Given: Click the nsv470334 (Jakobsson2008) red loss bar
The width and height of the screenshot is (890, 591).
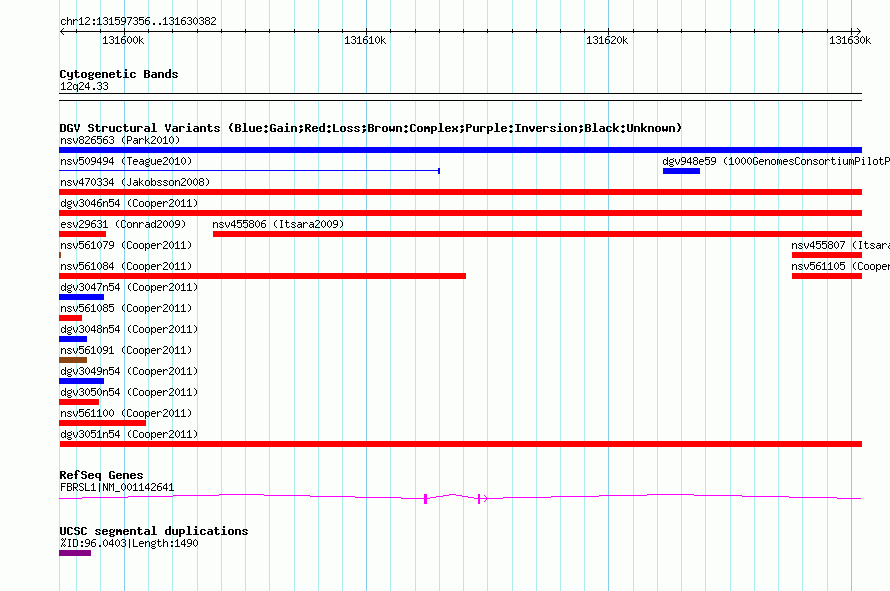Looking at the screenshot, I should (460, 192).
